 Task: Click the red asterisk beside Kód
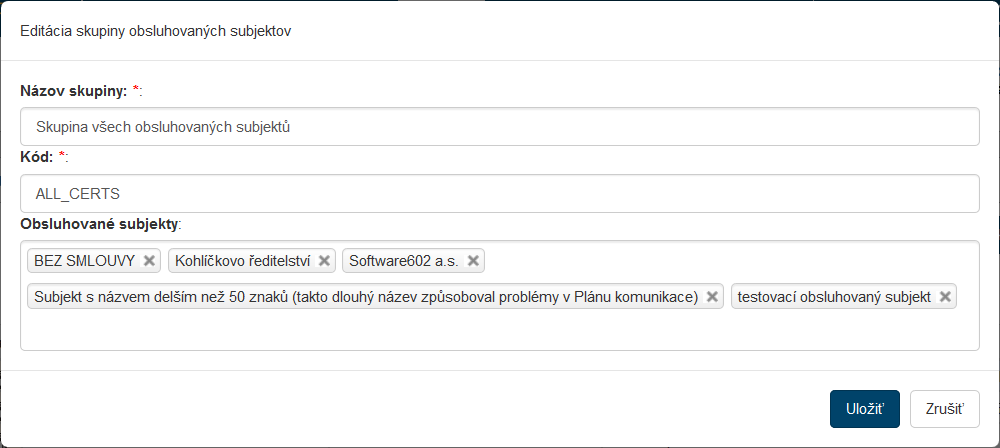[62, 156]
